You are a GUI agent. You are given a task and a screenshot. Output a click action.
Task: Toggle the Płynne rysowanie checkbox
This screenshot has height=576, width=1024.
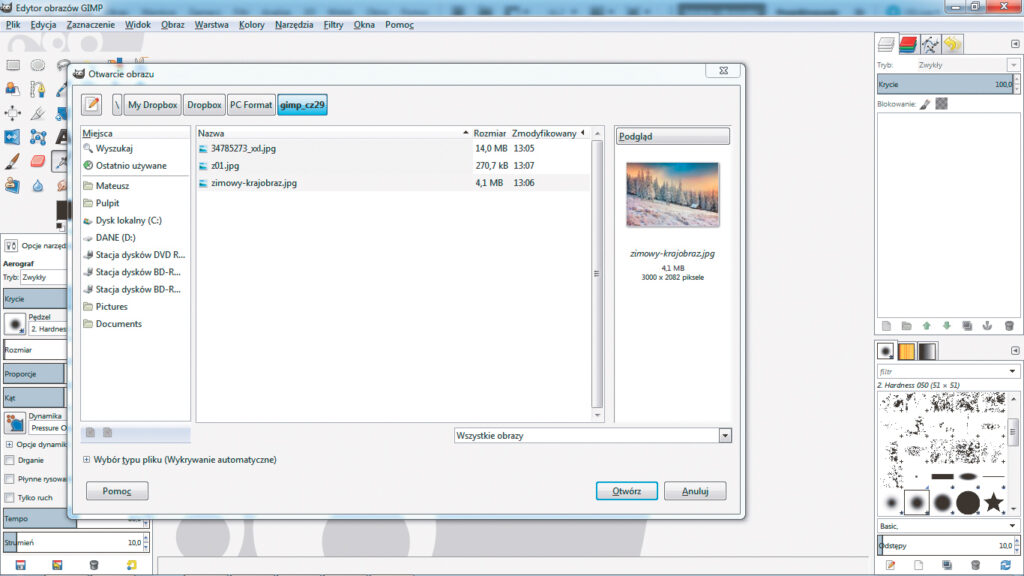(x=9, y=479)
